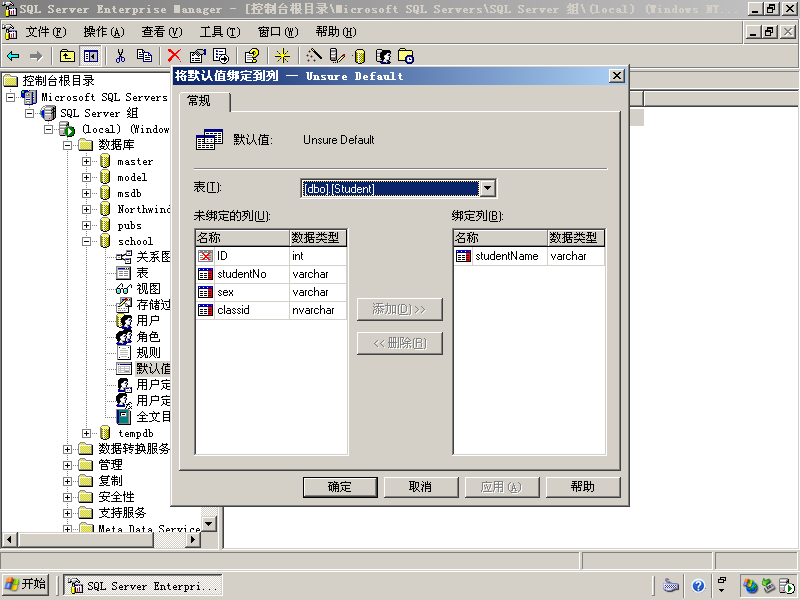Select the 存储过程 stored procedures node

[153, 305]
